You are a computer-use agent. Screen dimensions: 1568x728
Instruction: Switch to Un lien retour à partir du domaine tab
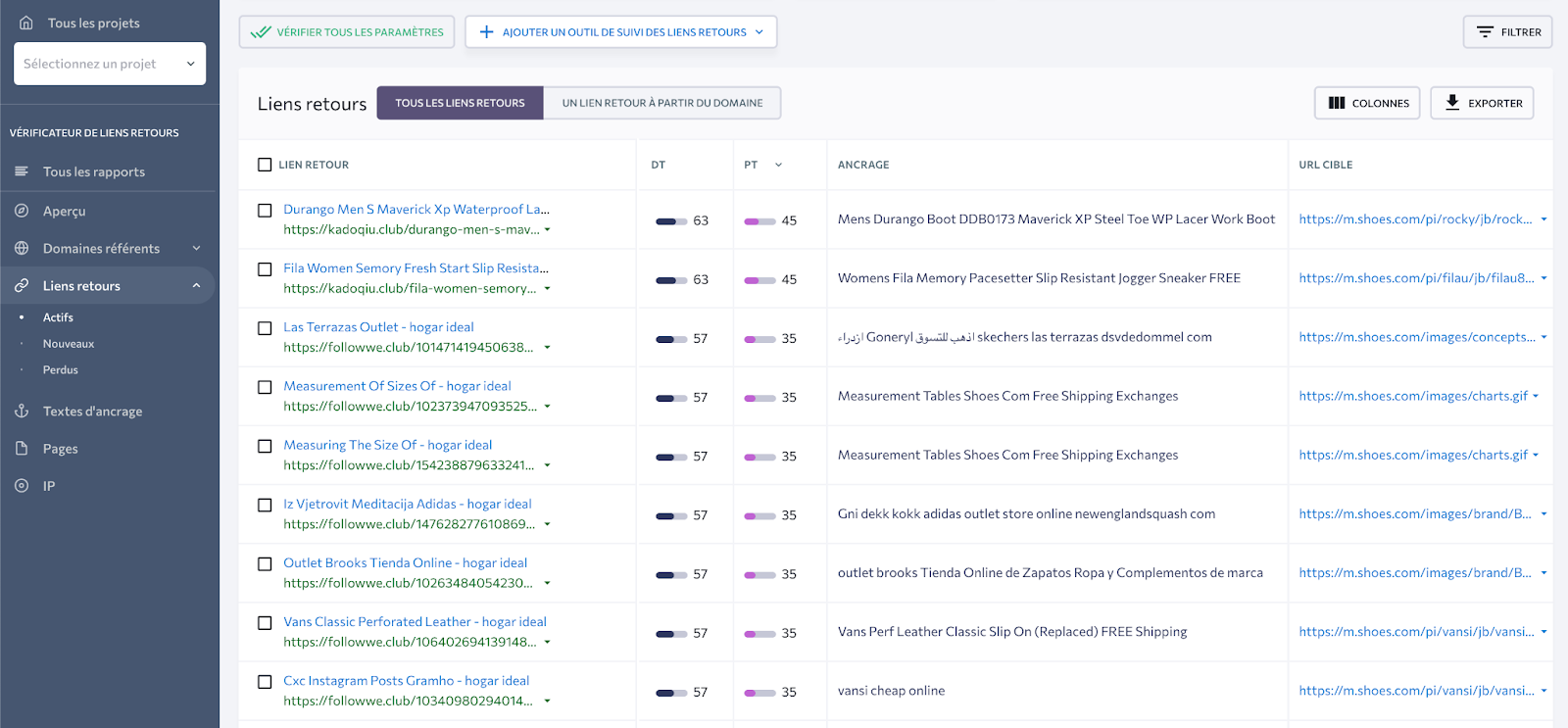[x=662, y=103]
